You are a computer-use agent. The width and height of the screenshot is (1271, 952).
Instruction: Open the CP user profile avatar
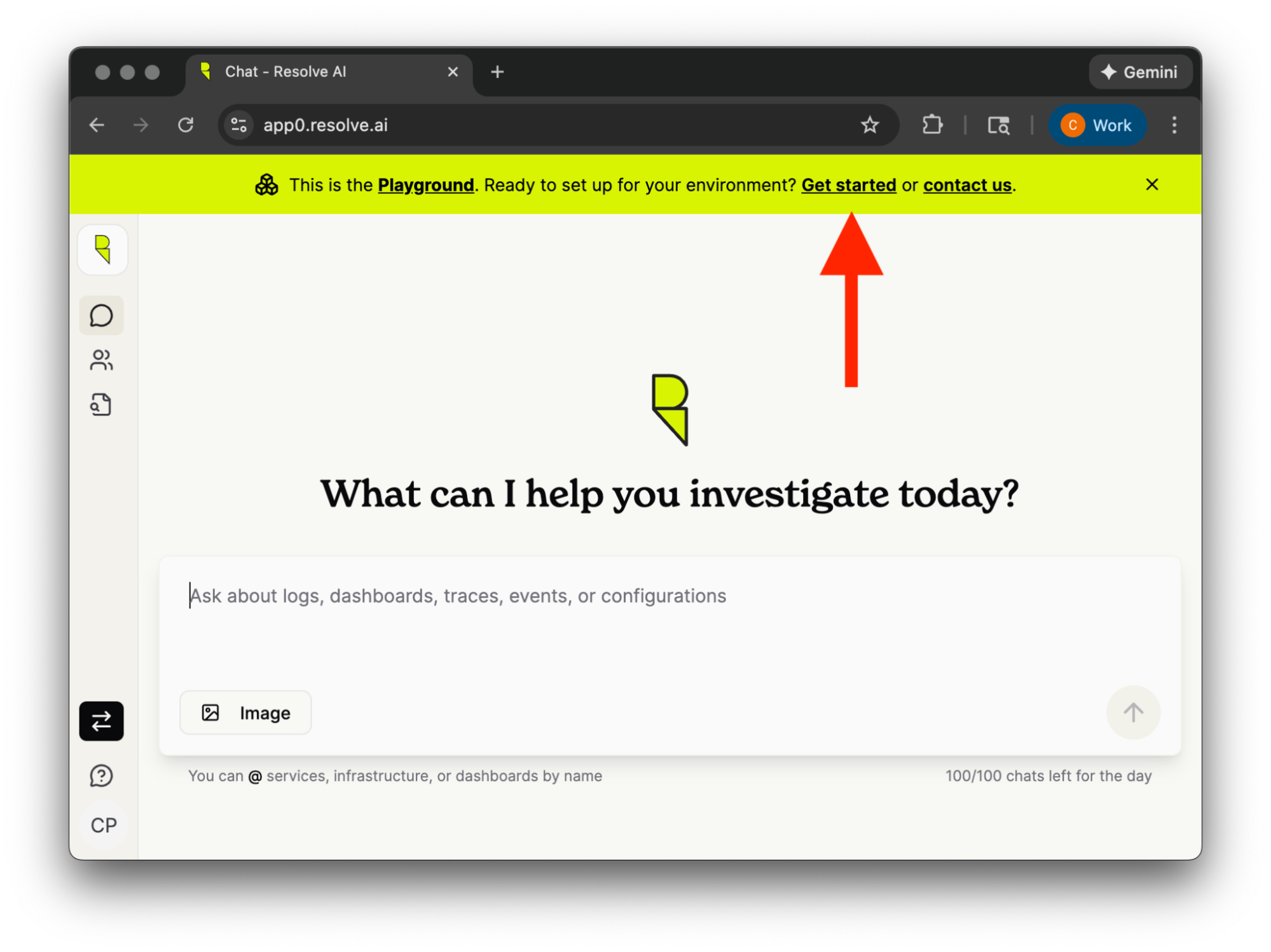pos(104,825)
